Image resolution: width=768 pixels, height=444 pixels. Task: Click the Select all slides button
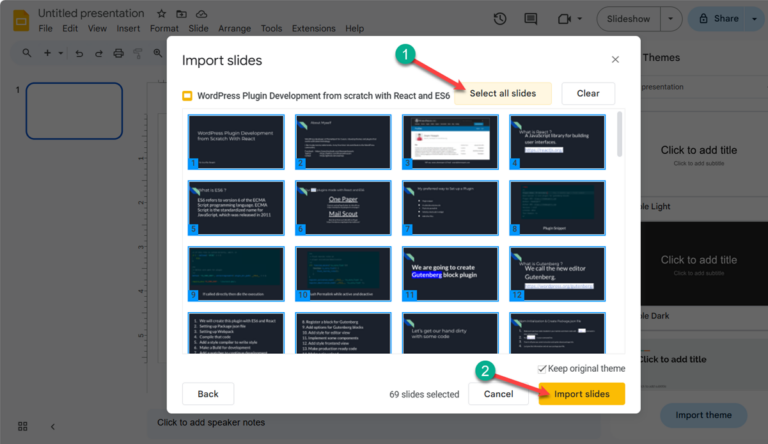pyautogui.click(x=503, y=93)
